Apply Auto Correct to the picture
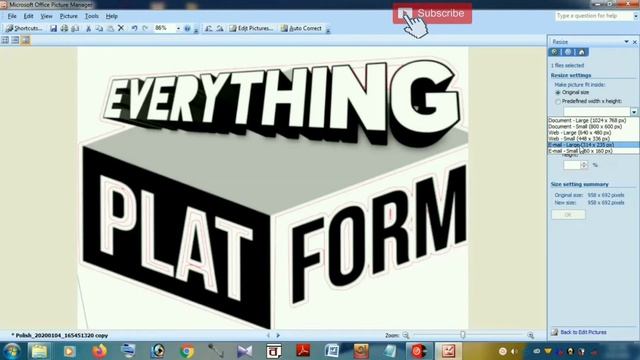 click(x=301, y=28)
